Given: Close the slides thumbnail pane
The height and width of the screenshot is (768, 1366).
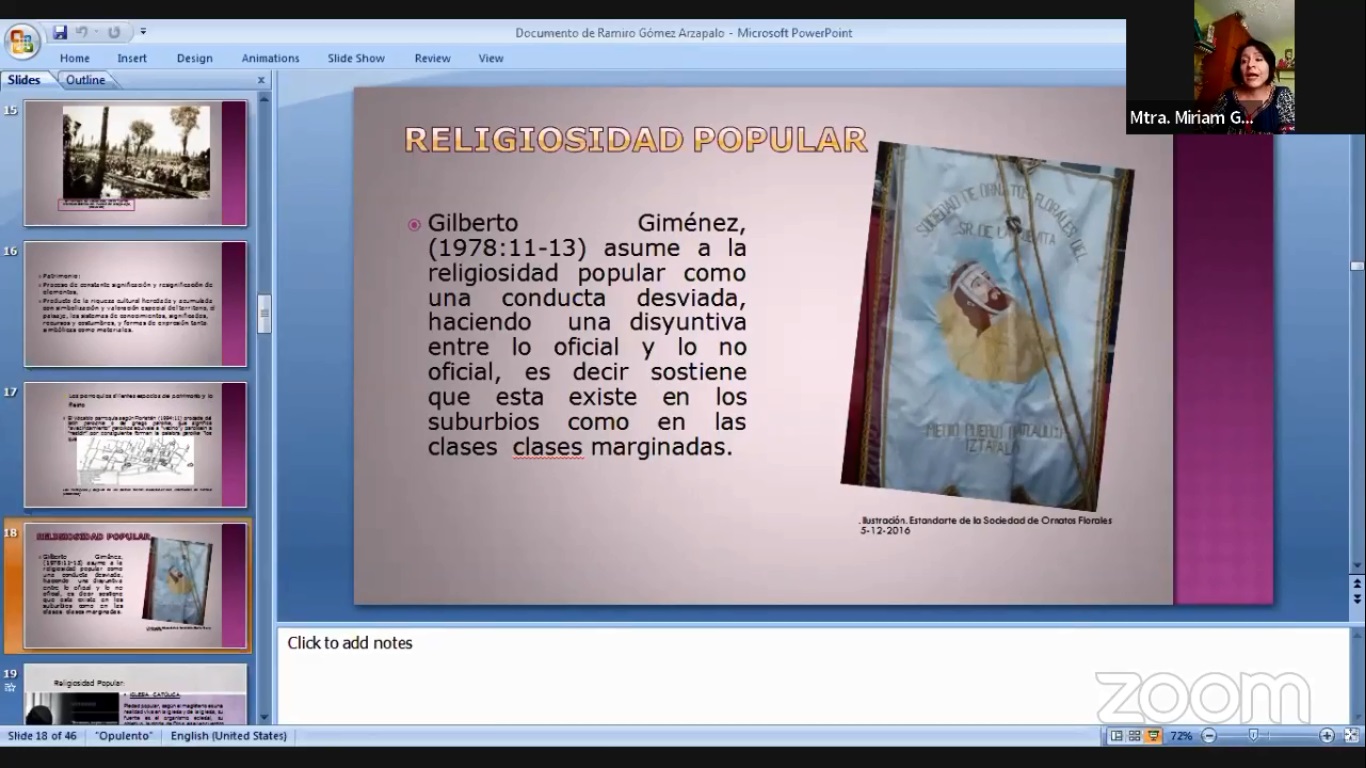Looking at the screenshot, I should 262,80.
